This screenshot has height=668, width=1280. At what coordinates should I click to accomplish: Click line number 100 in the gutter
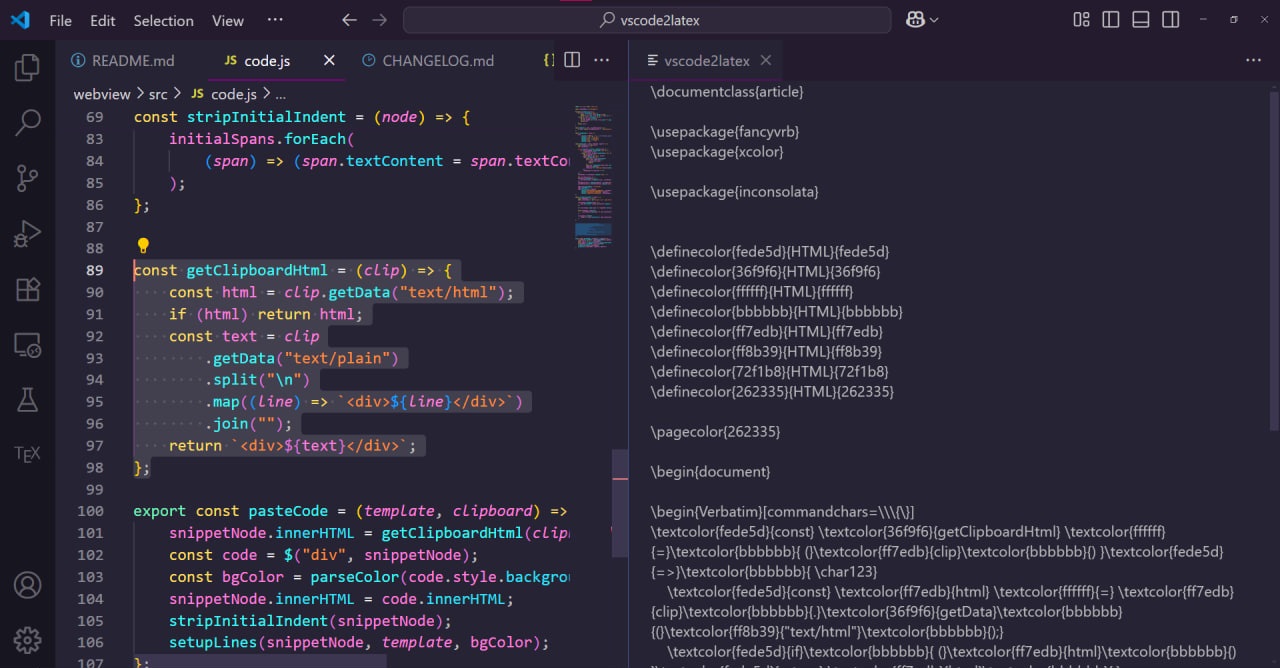click(x=91, y=511)
